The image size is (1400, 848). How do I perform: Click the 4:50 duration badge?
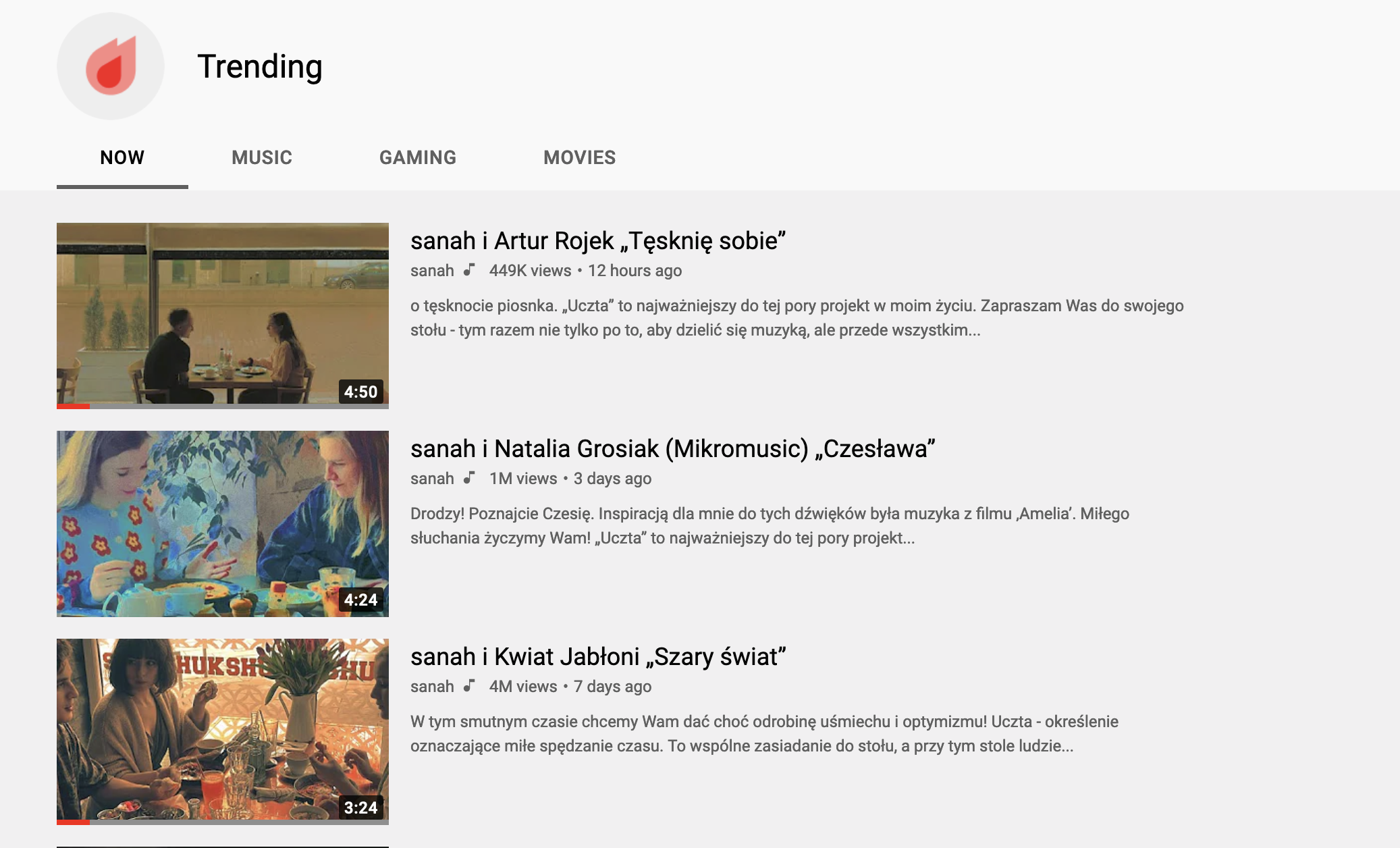(x=360, y=392)
